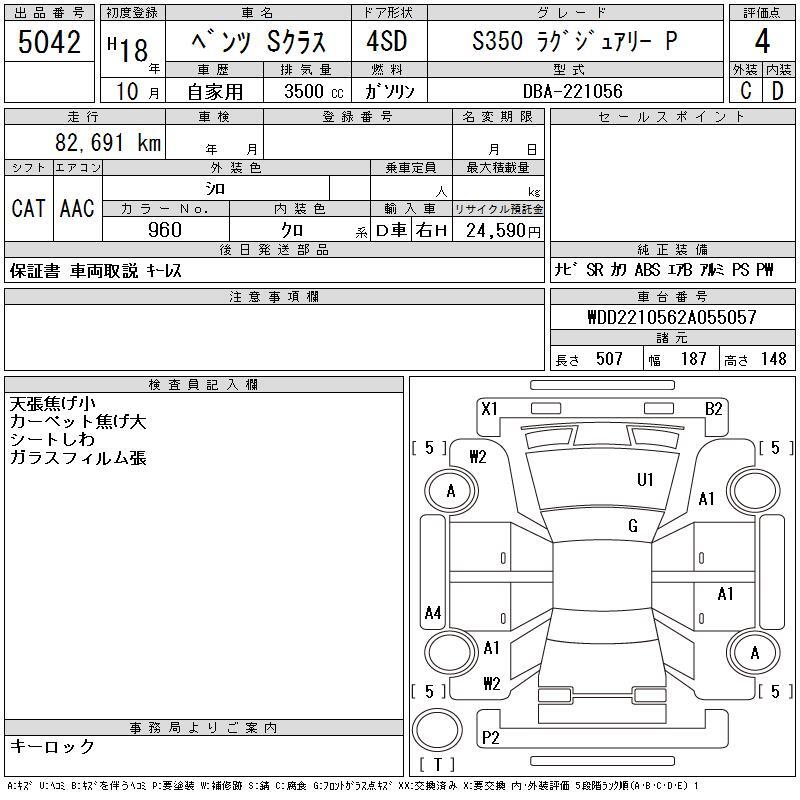Select the inspector note カーペット焦げ大
Image resolution: width=800 pixels, height=800 pixels.
tap(78, 421)
